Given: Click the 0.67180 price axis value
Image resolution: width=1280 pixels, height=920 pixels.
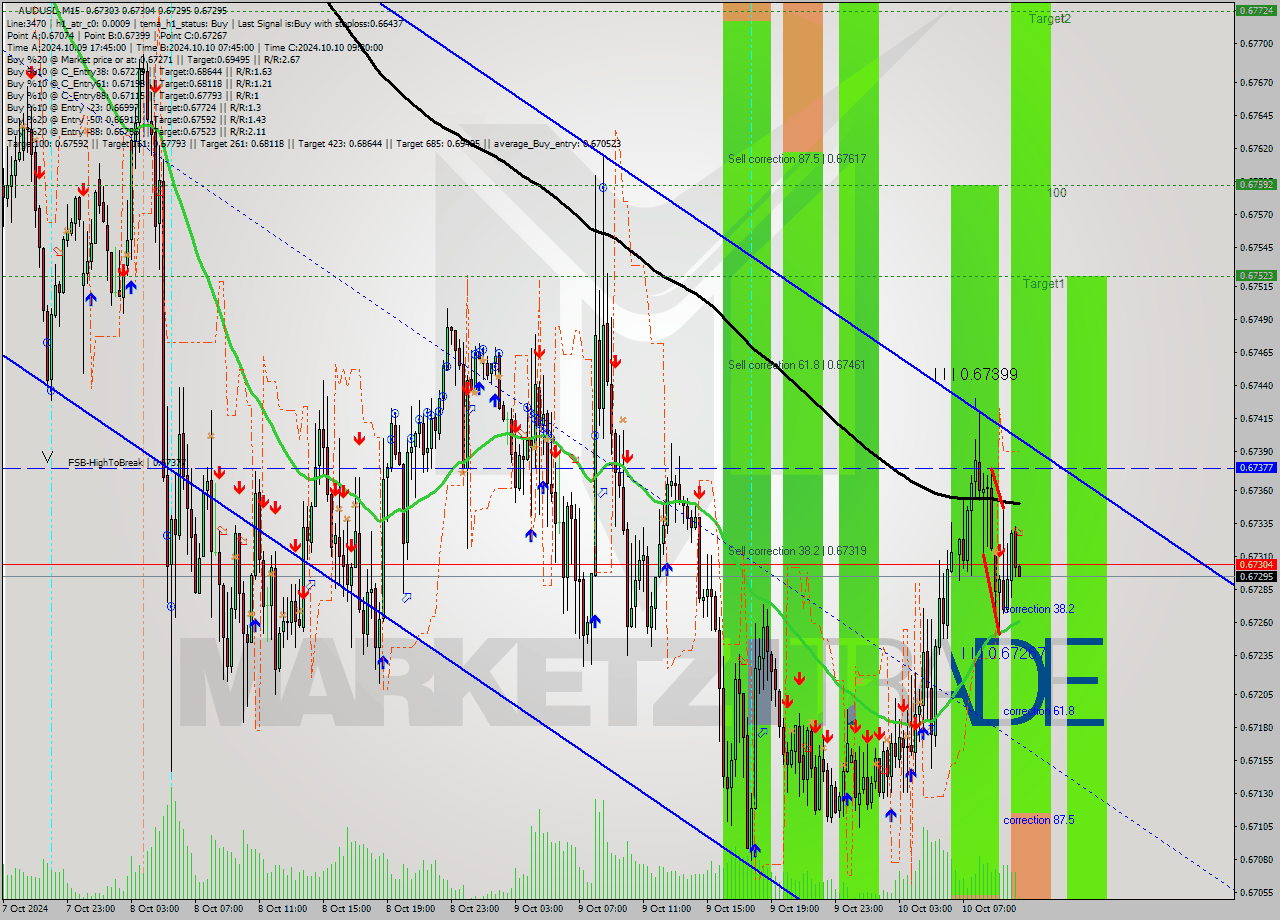Looking at the screenshot, I should [1255, 727].
